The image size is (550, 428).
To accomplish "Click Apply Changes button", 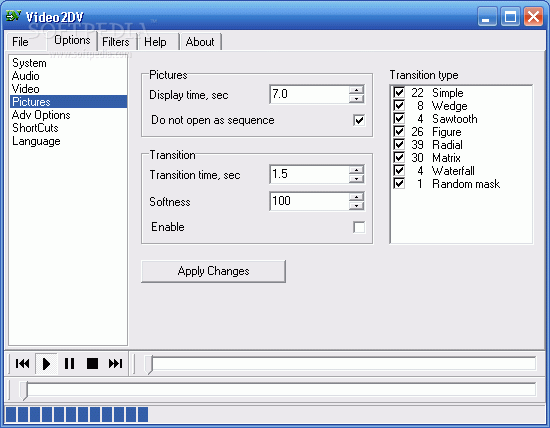I will click(x=213, y=271).
